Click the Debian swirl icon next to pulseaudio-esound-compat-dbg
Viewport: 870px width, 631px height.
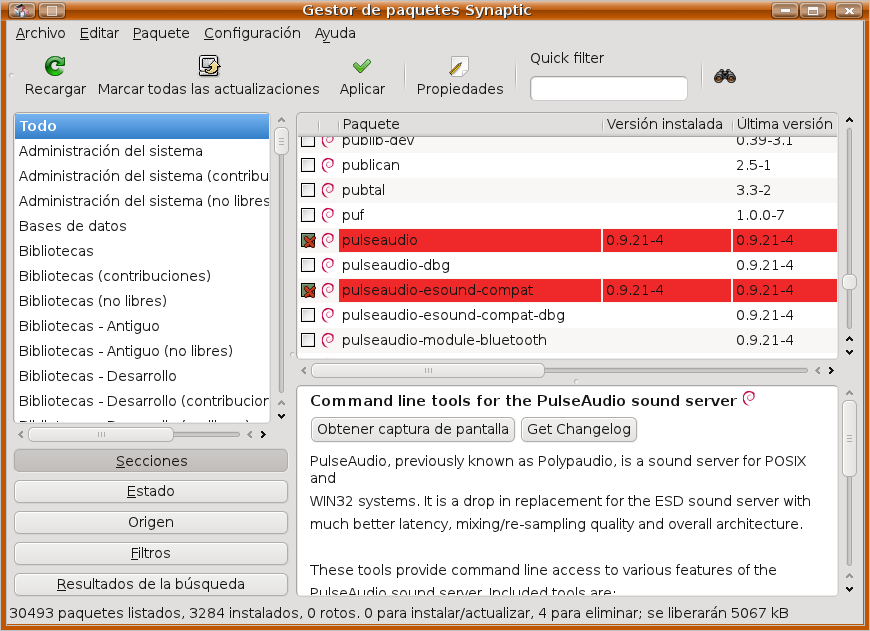click(x=328, y=315)
